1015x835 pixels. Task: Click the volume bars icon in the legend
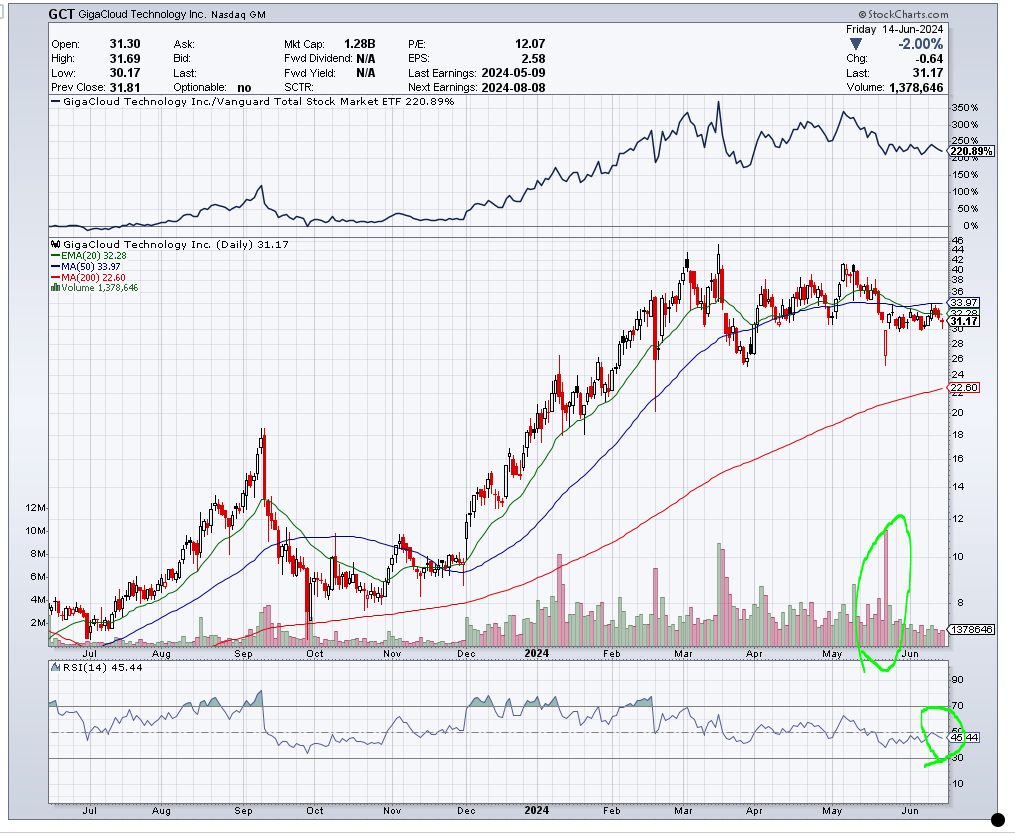[x=55, y=287]
